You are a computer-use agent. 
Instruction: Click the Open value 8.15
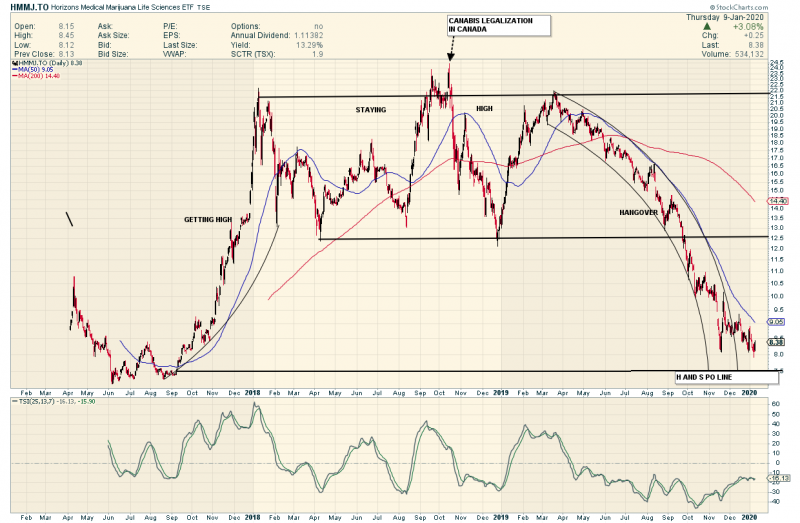(66, 26)
